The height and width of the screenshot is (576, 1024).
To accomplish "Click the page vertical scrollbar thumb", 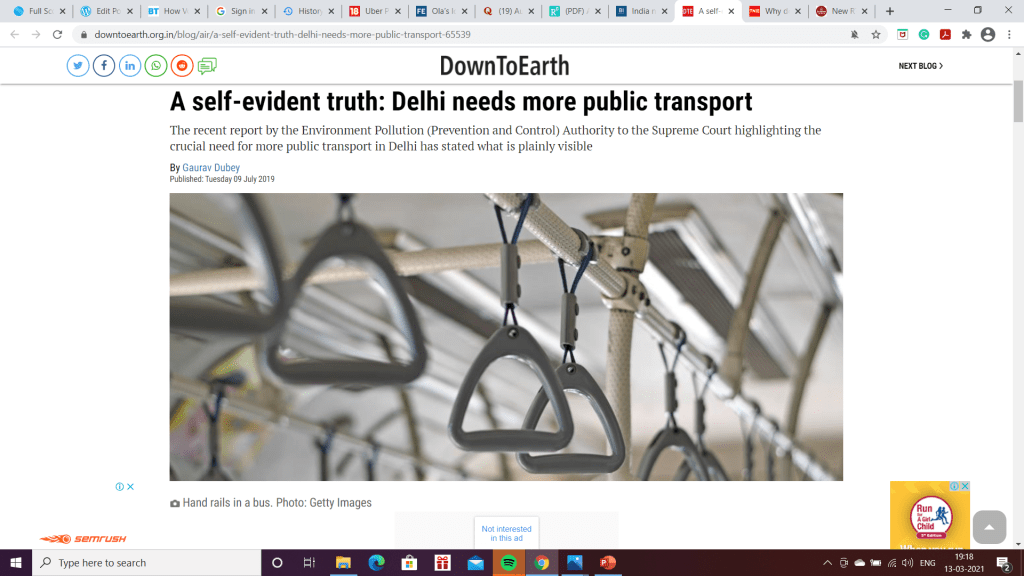I will point(1018,101).
